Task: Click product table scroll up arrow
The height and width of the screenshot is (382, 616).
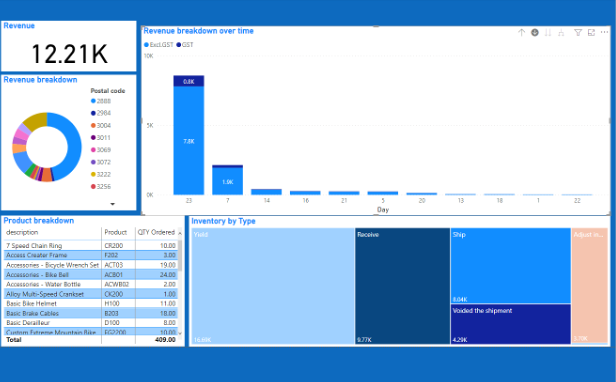Action: (180, 233)
